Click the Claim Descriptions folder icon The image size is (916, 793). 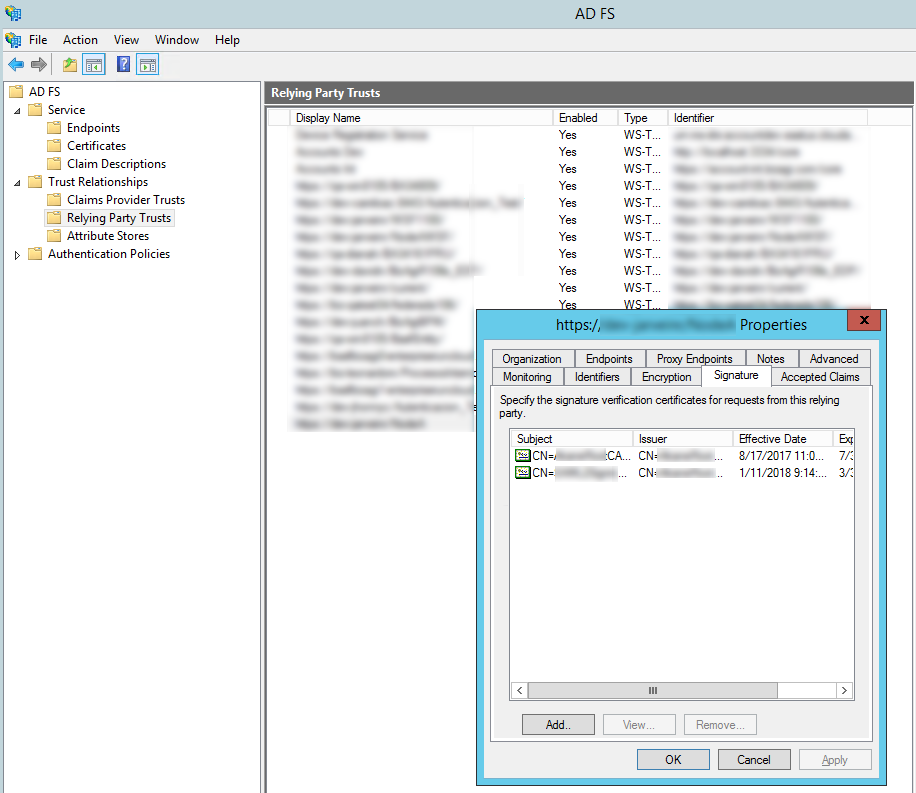coord(54,164)
